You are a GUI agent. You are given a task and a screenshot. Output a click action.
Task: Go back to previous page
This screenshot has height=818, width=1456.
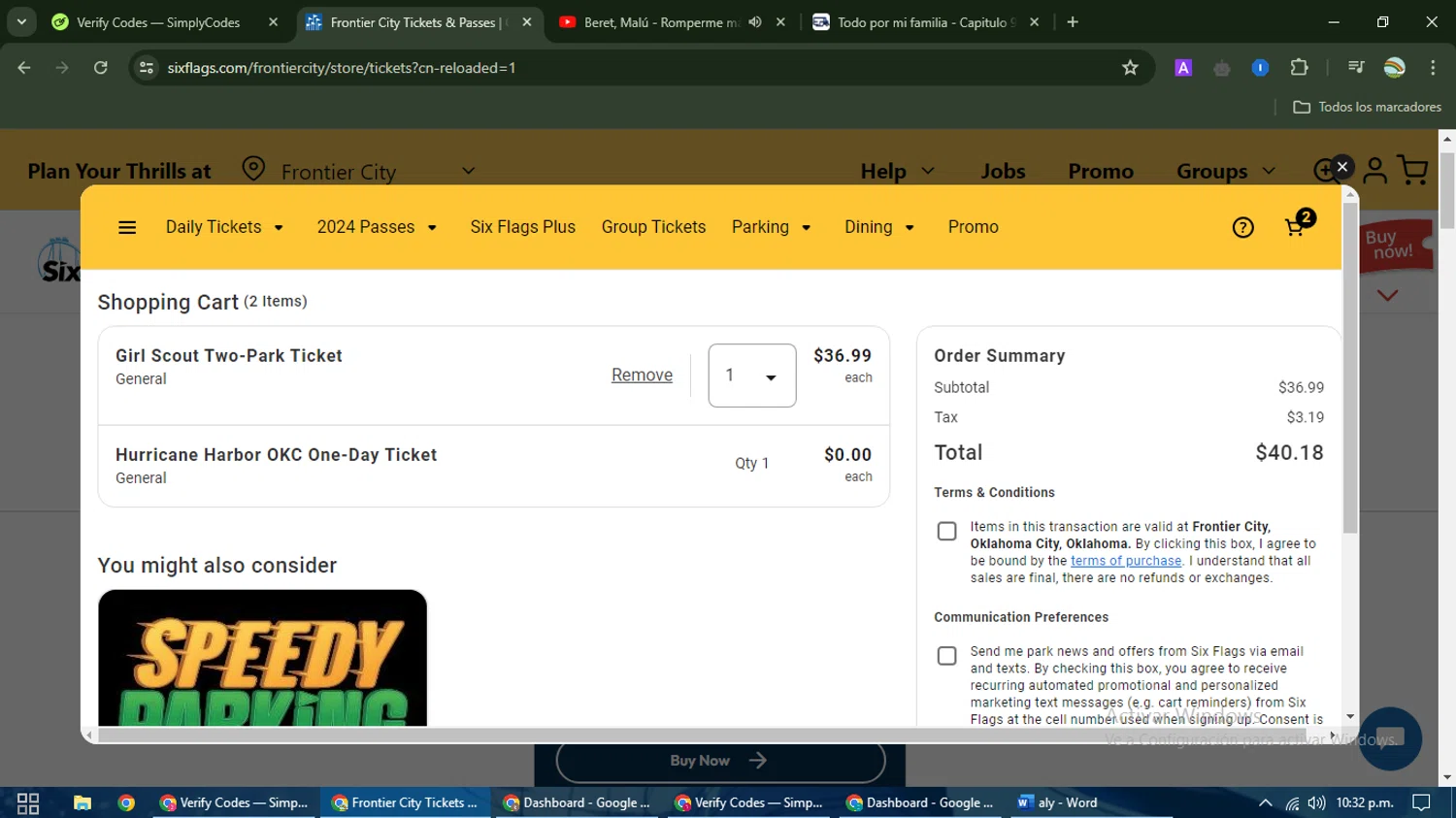click(24, 68)
